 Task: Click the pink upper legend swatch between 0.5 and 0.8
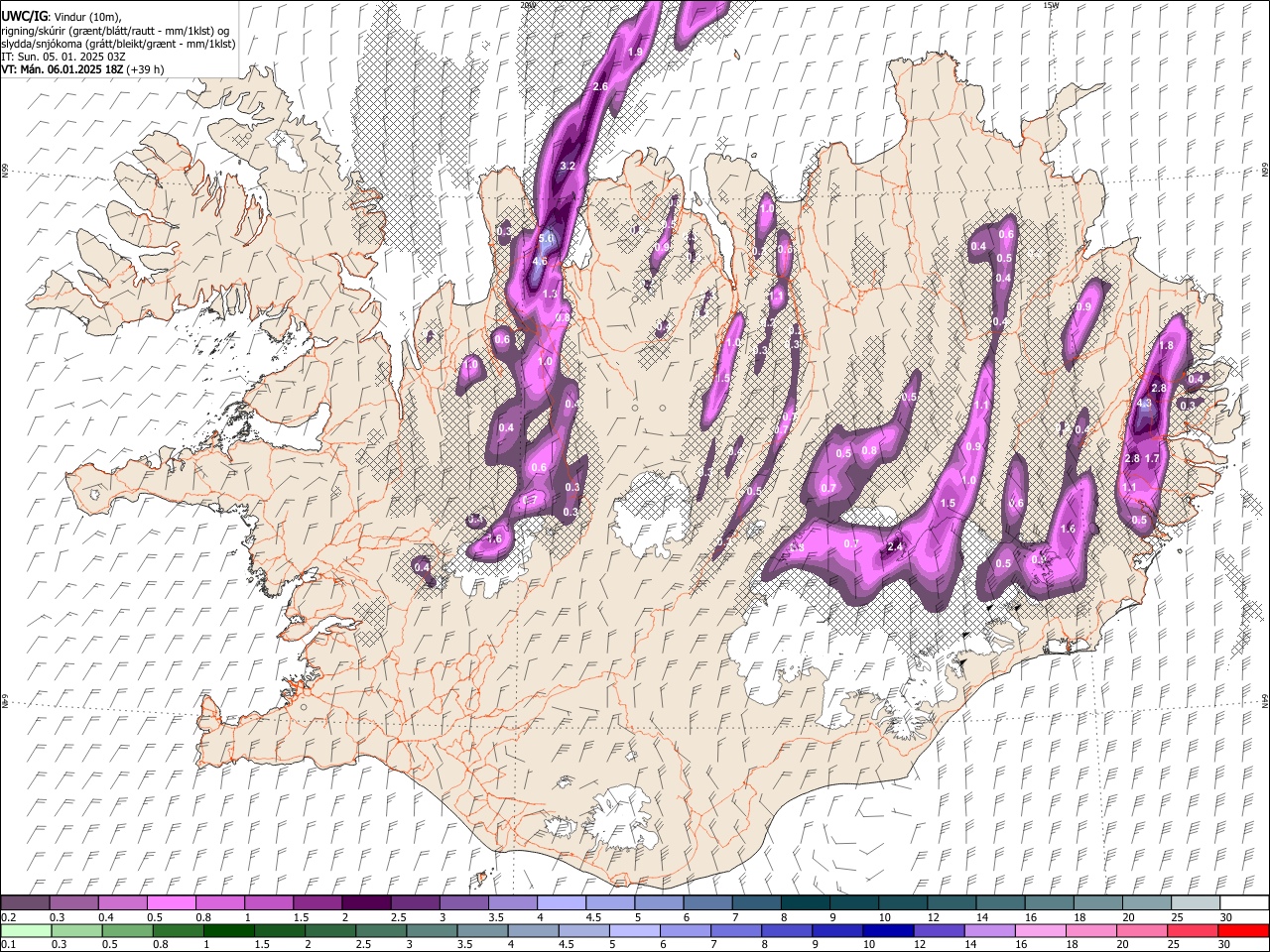pyautogui.click(x=171, y=903)
